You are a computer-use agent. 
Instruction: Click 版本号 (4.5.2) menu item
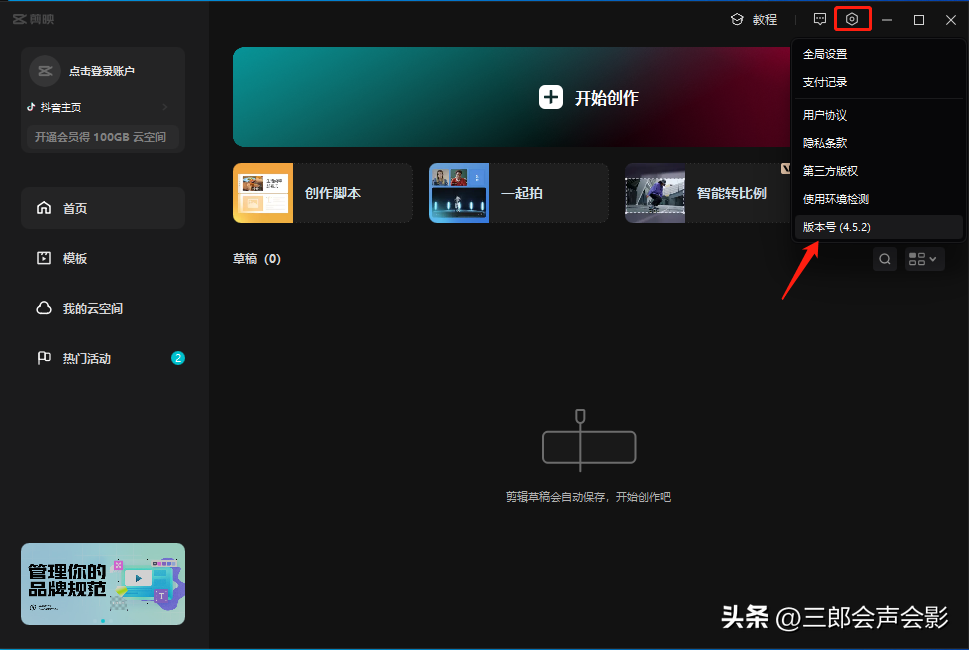pyautogui.click(x=837, y=228)
